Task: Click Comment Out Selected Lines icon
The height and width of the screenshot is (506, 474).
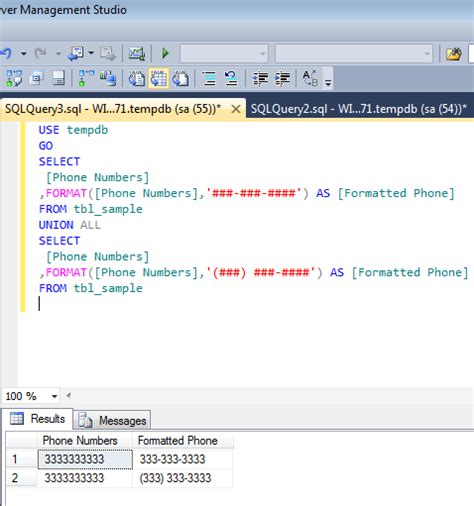Action: [209, 78]
